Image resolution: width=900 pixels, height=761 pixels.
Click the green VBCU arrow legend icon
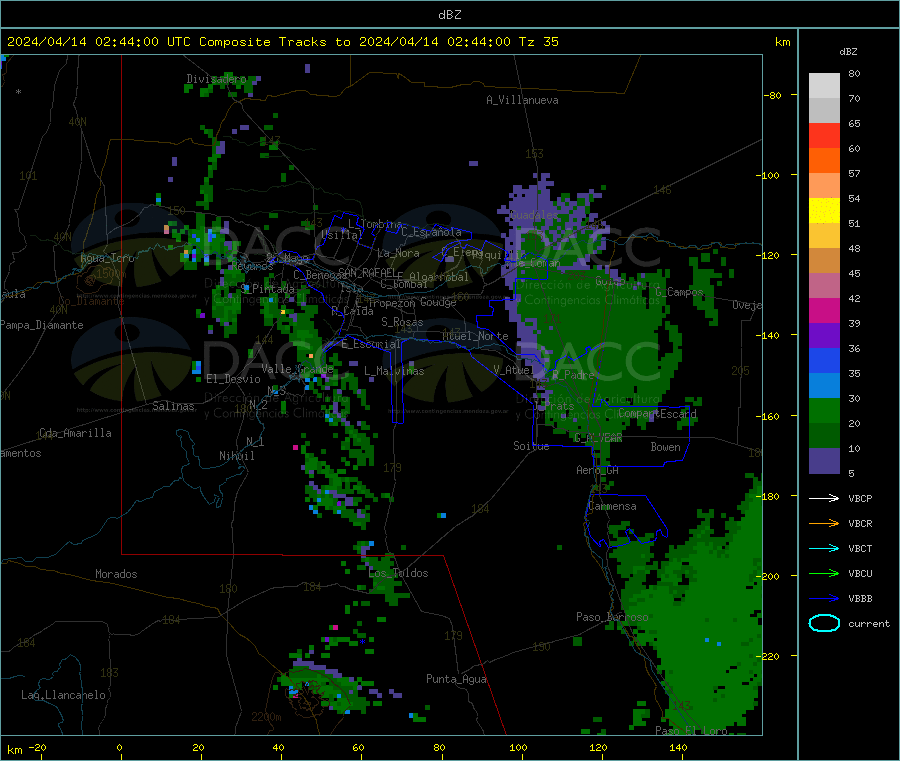tap(824, 573)
